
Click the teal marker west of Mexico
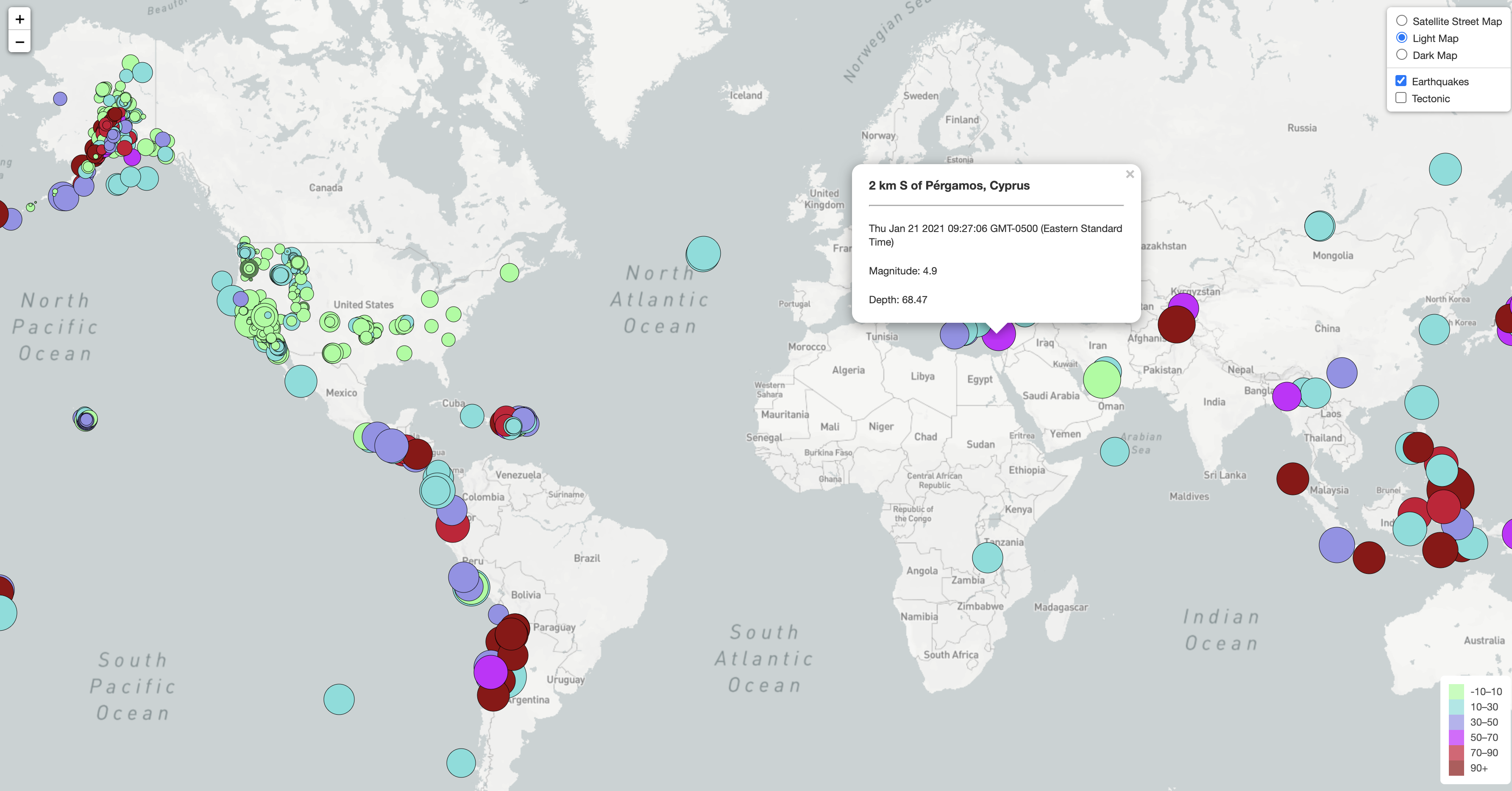click(x=301, y=381)
